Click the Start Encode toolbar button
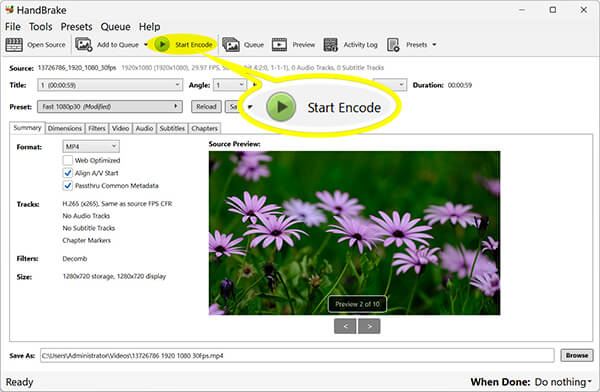The height and width of the screenshot is (392, 600). pos(183,44)
